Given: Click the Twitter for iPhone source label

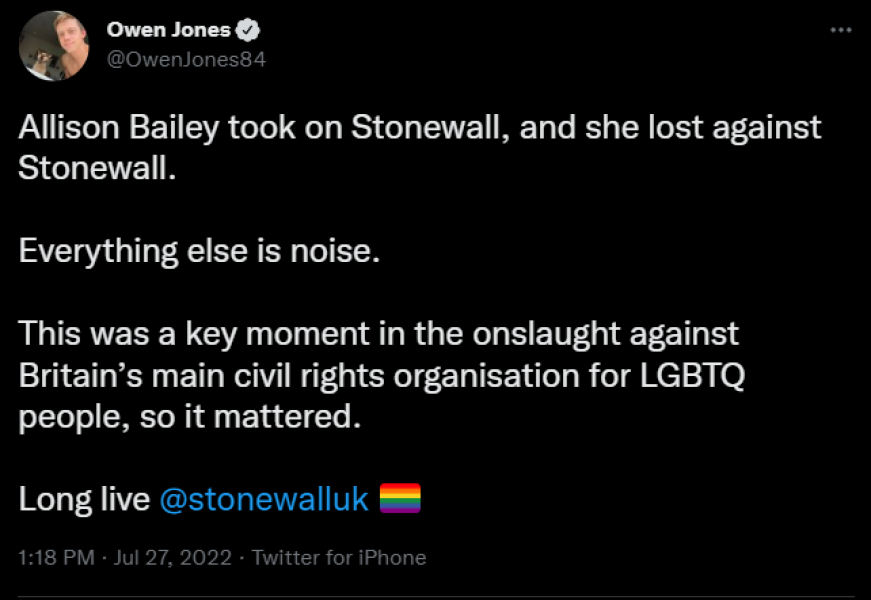Looking at the screenshot, I should click(x=342, y=558).
